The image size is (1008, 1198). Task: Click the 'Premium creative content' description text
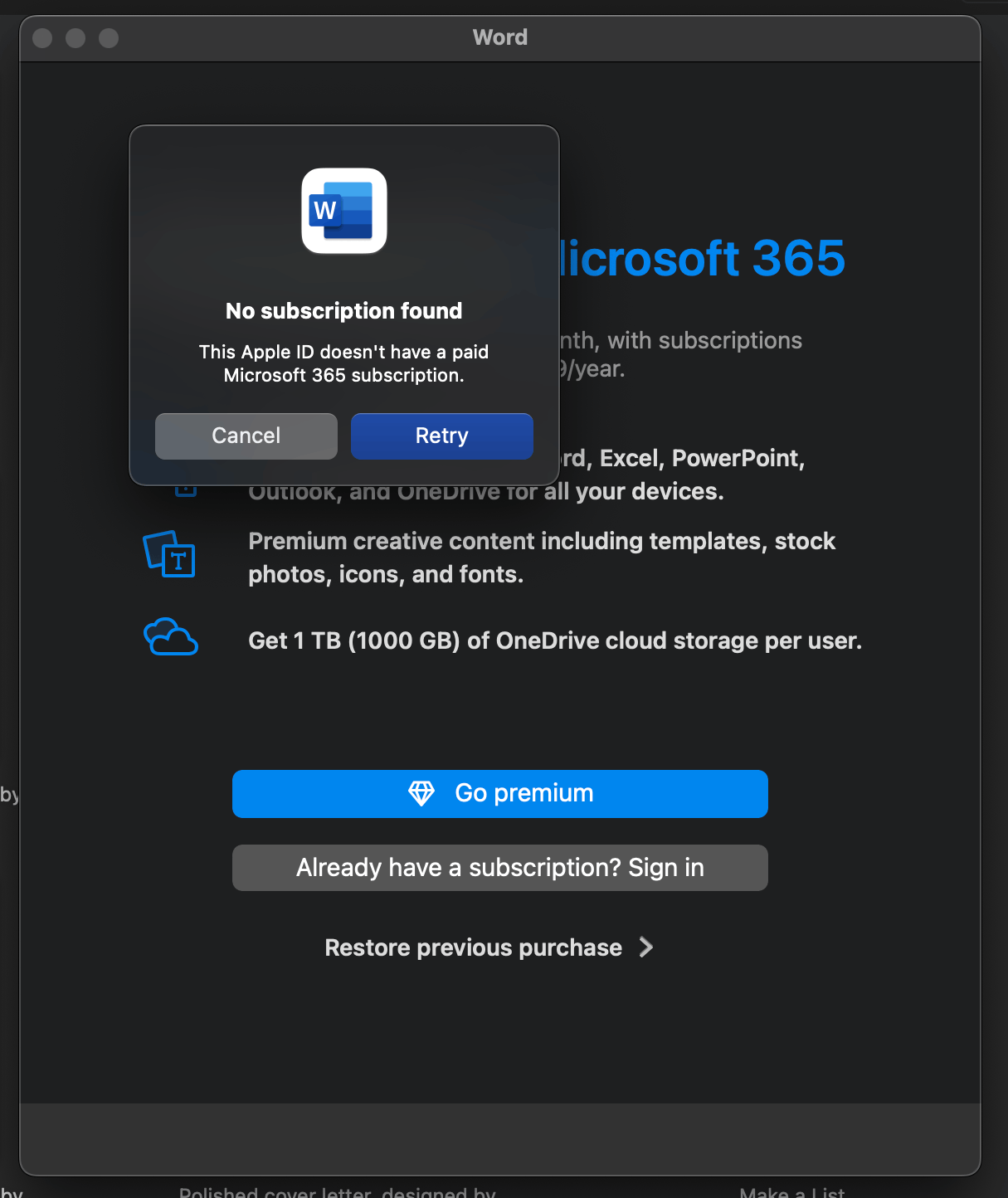[542, 558]
